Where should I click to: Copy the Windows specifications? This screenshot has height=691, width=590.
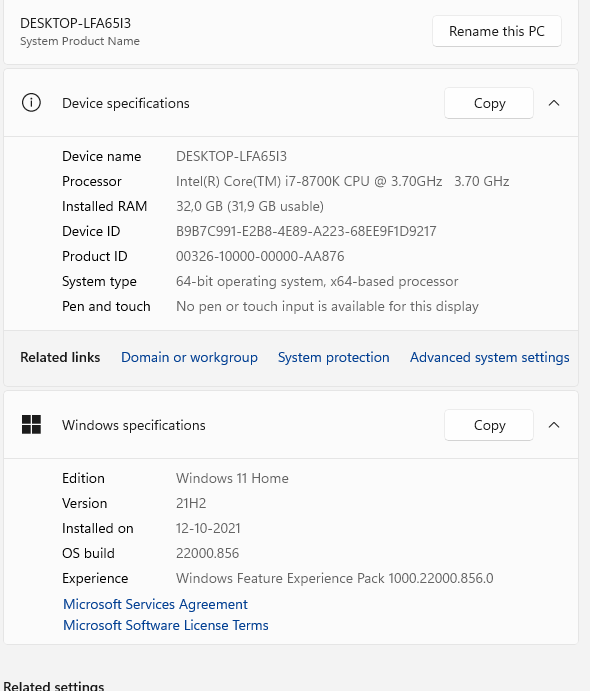coord(489,425)
